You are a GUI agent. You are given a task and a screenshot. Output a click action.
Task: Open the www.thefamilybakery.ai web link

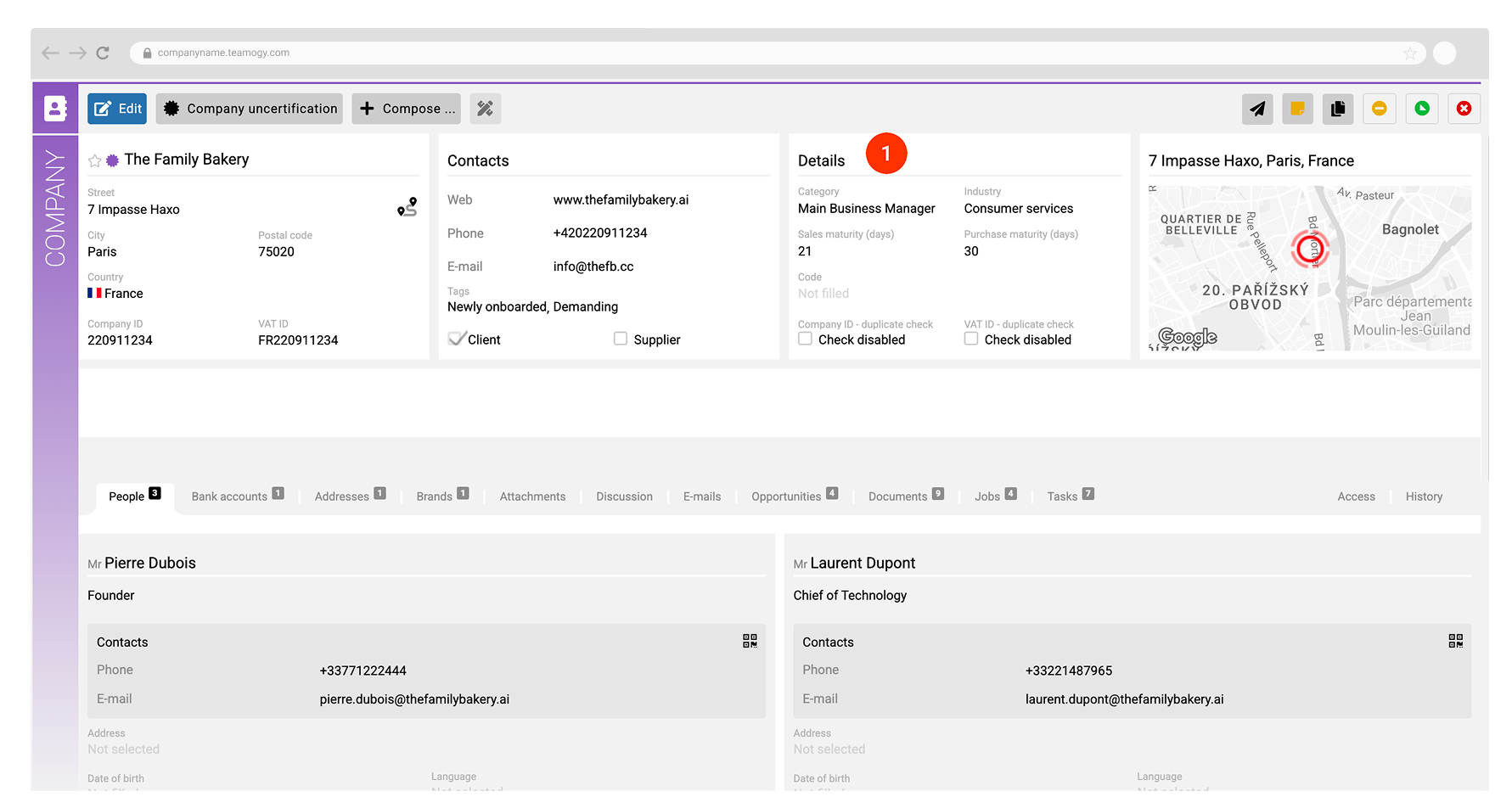coord(621,200)
